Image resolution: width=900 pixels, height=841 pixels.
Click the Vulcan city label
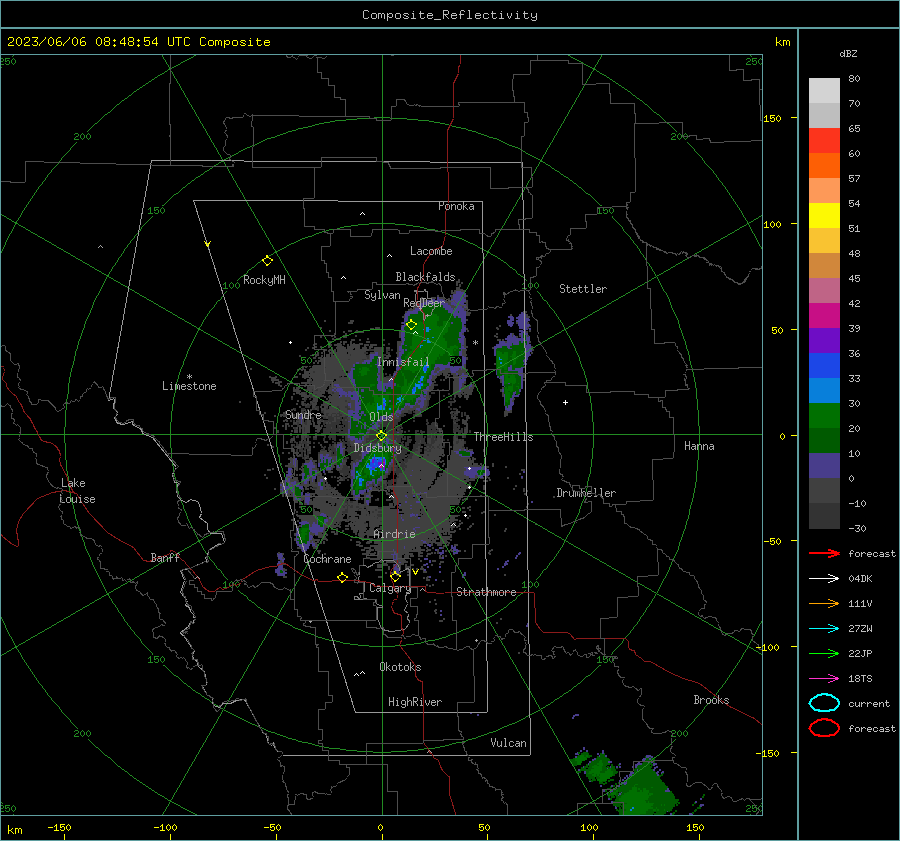pyautogui.click(x=508, y=743)
